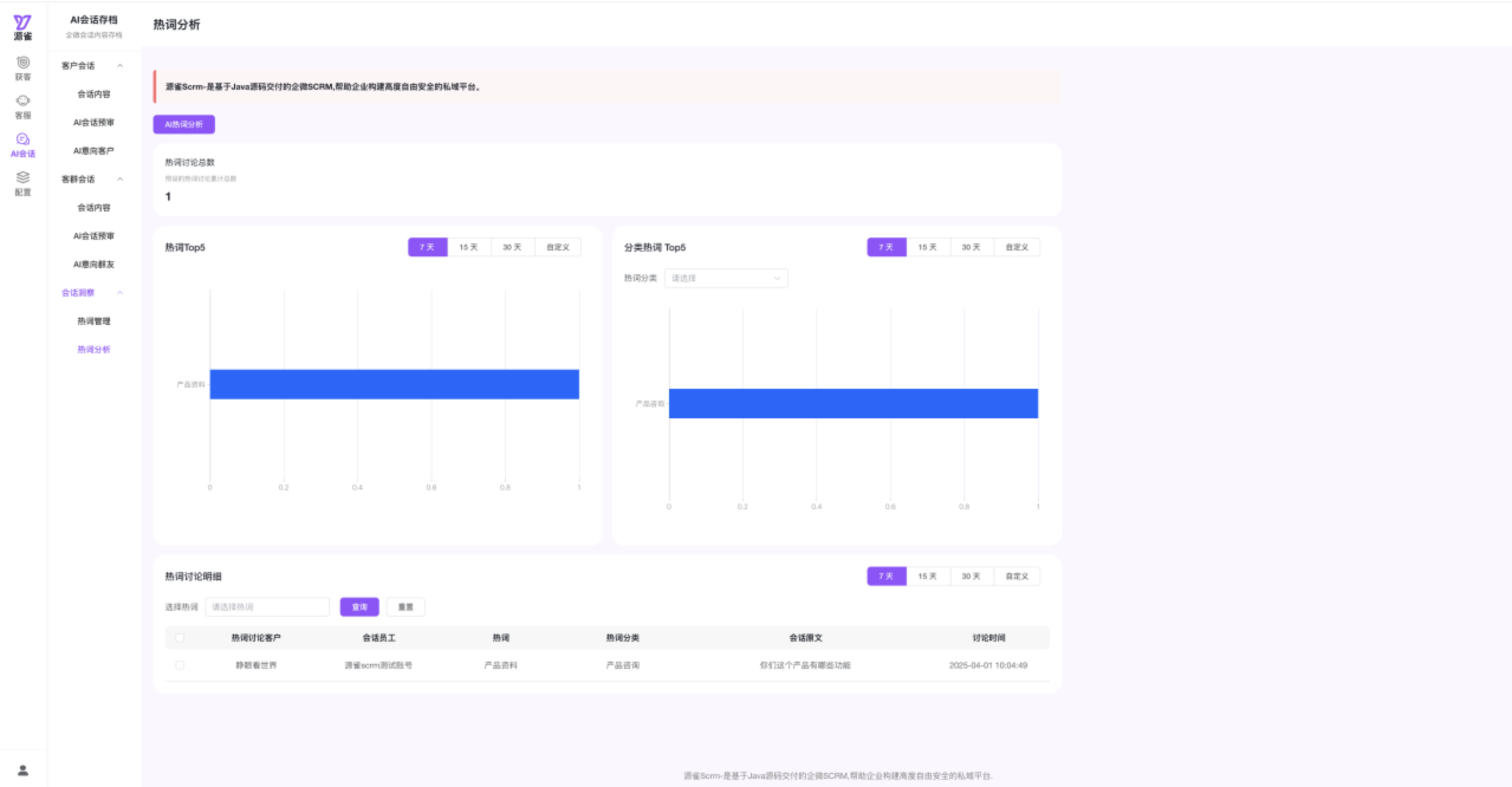Check the 静观看世界 row checkbox
The height and width of the screenshot is (787, 1512).
coord(180,665)
